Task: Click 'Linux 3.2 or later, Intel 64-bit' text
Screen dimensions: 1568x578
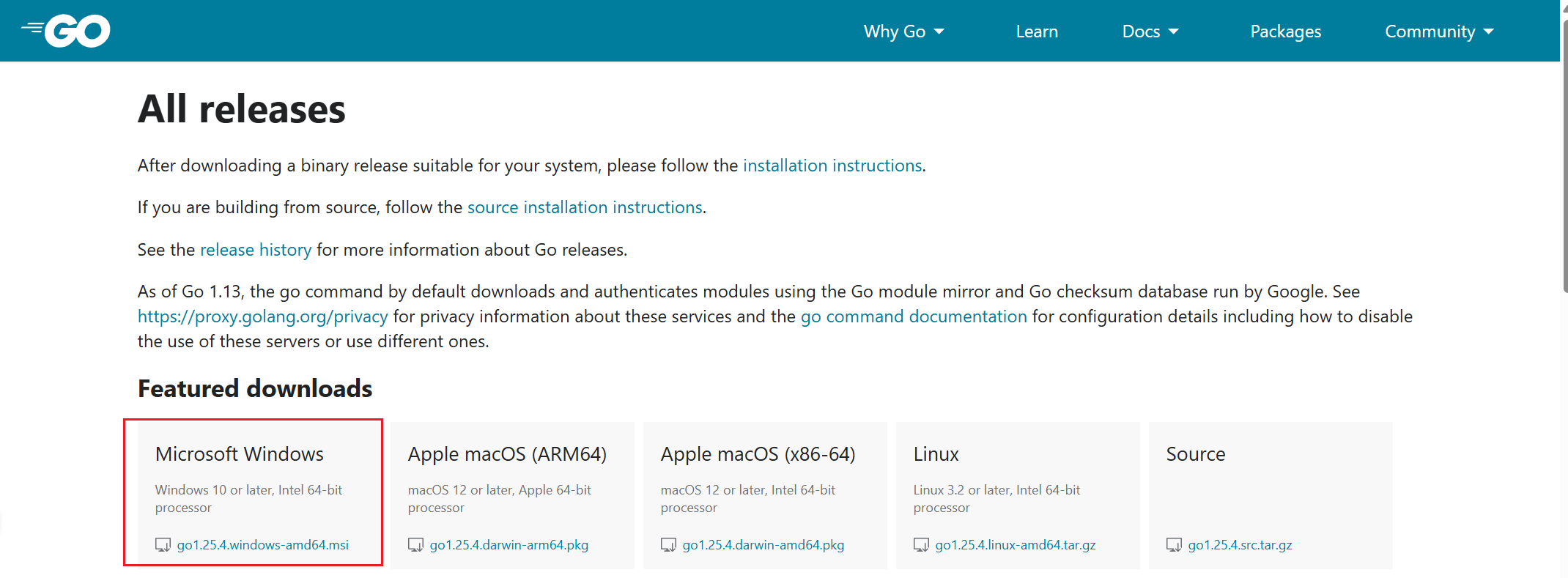Action: 996,490
